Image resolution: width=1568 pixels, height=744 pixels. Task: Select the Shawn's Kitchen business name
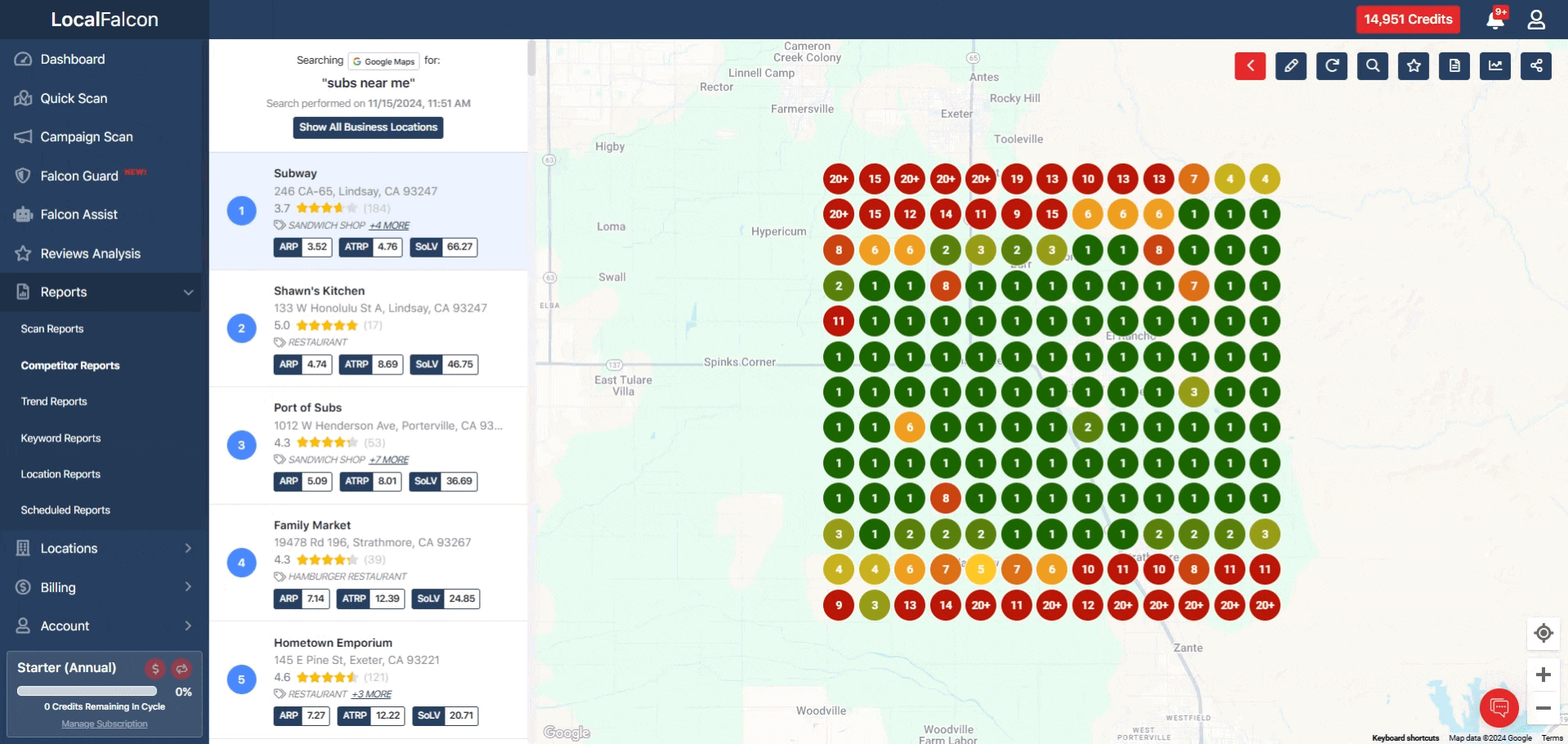tap(319, 291)
